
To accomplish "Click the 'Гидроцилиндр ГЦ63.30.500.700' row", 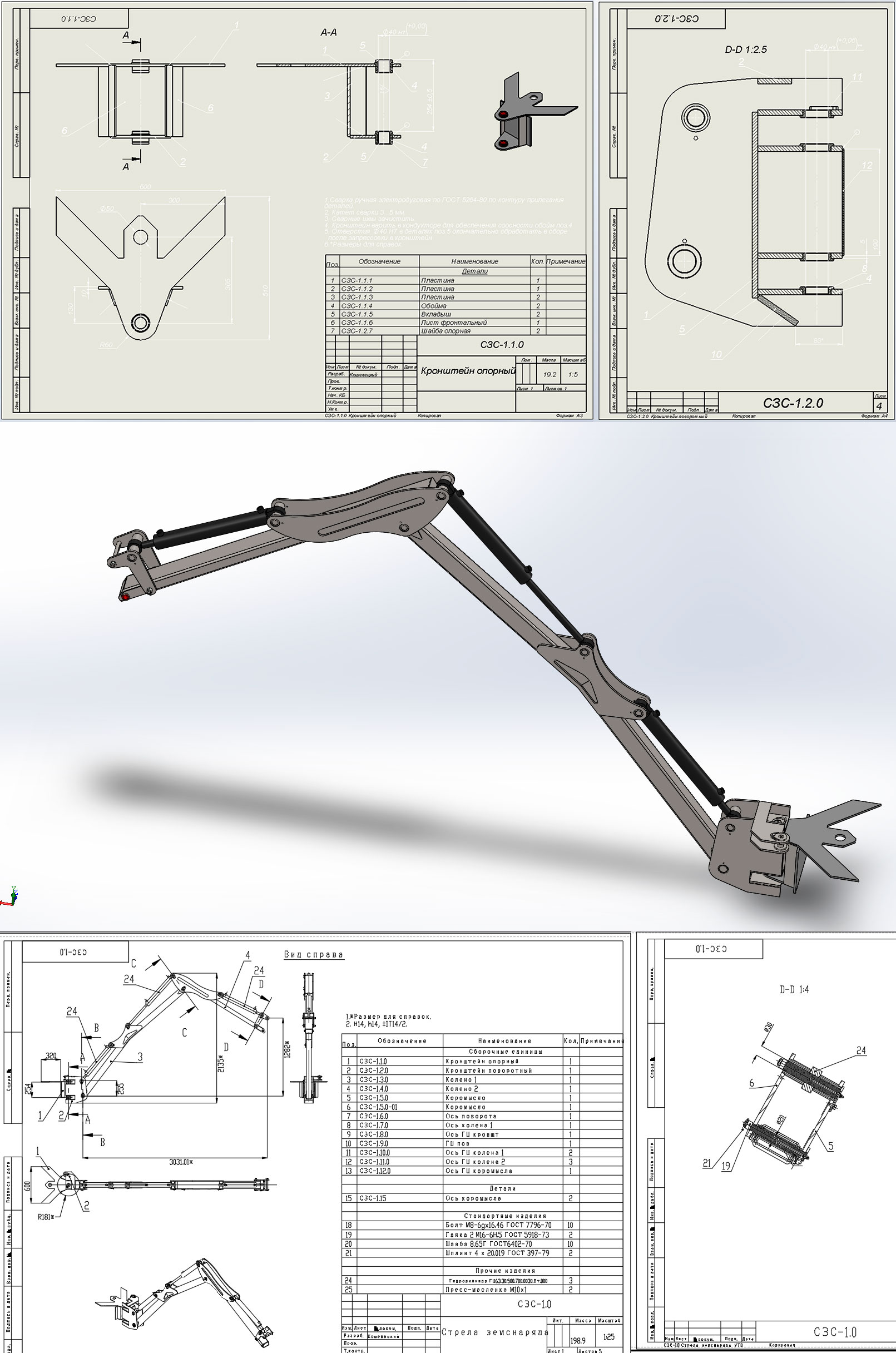I will pyautogui.click(x=483, y=1281).
